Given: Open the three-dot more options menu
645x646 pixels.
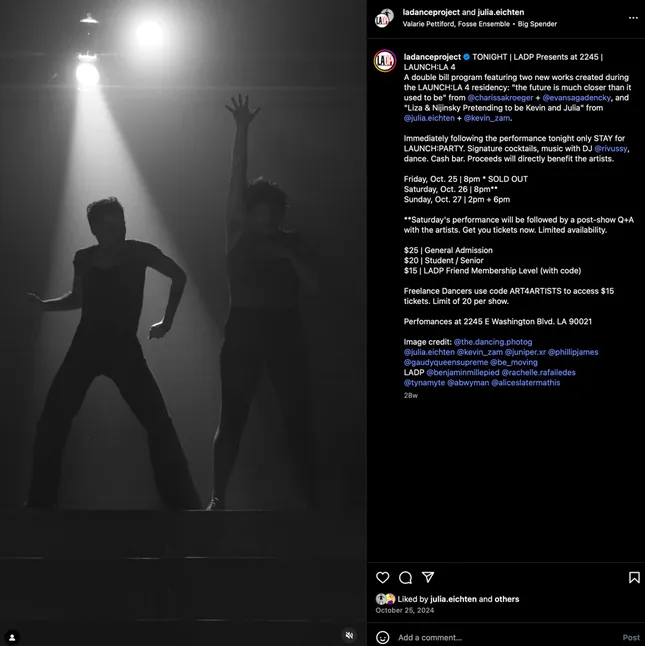Looking at the screenshot, I should tap(633, 18).
